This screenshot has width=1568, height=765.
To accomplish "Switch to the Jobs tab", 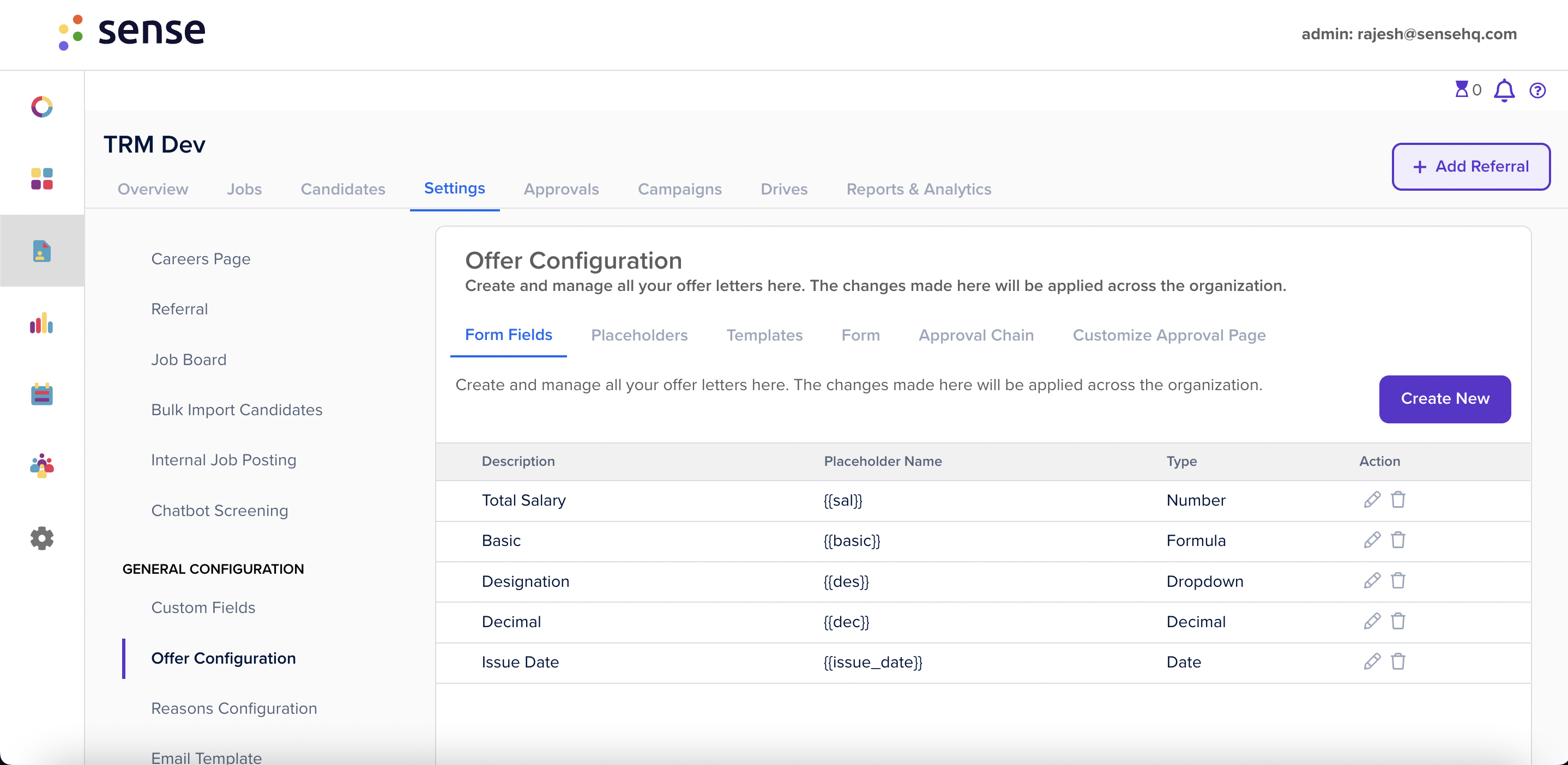I will pyautogui.click(x=244, y=189).
